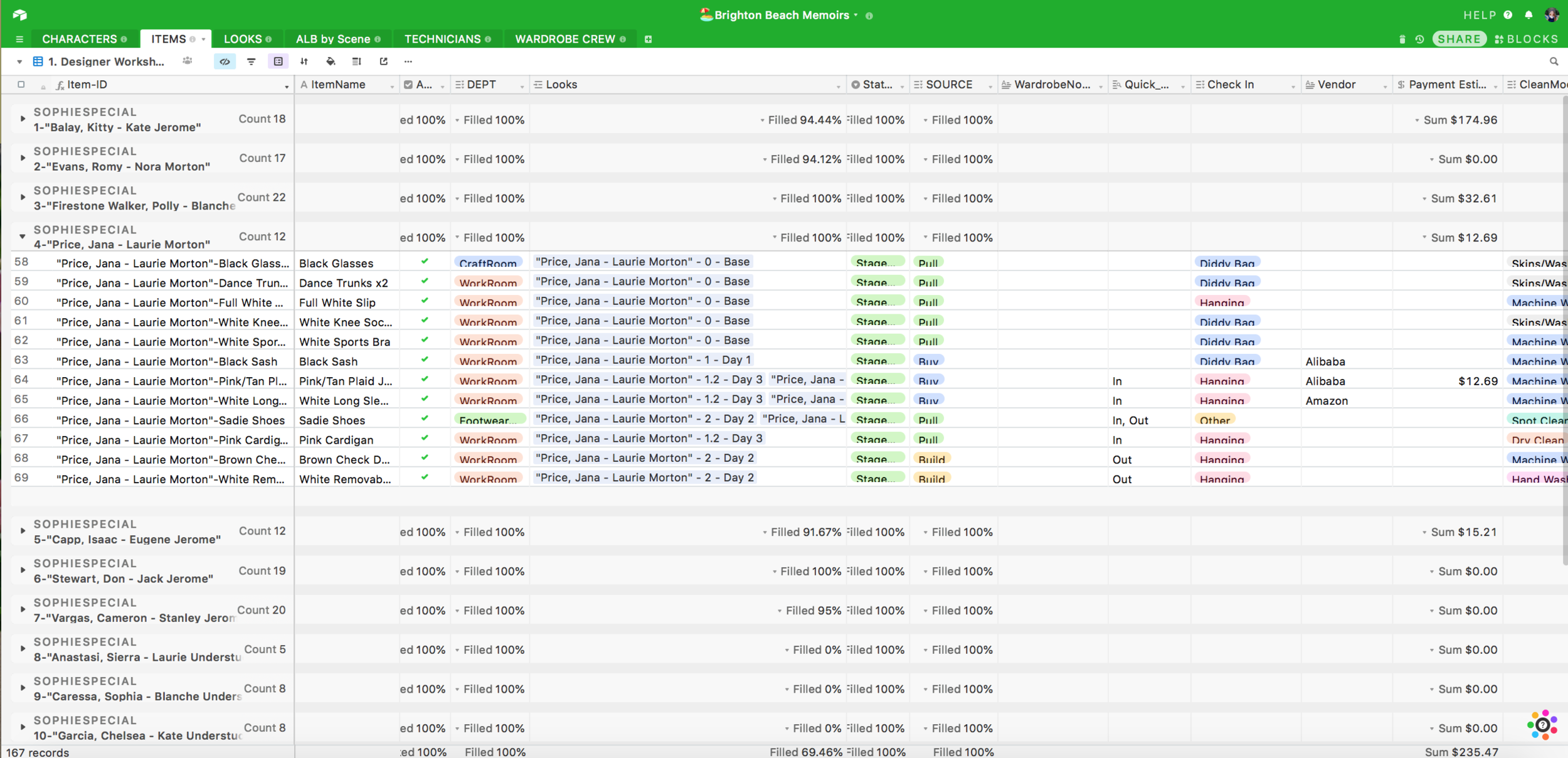Screen dimensions: 1568x758
Task: Open the search magnifier icon
Action: coord(1554,61)
